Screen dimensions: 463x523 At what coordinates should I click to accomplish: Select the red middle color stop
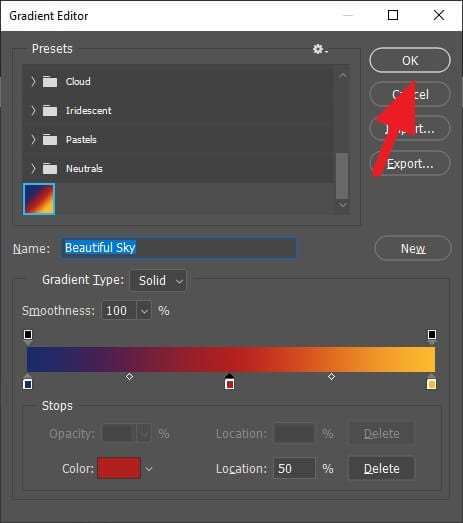pos(229,383)
